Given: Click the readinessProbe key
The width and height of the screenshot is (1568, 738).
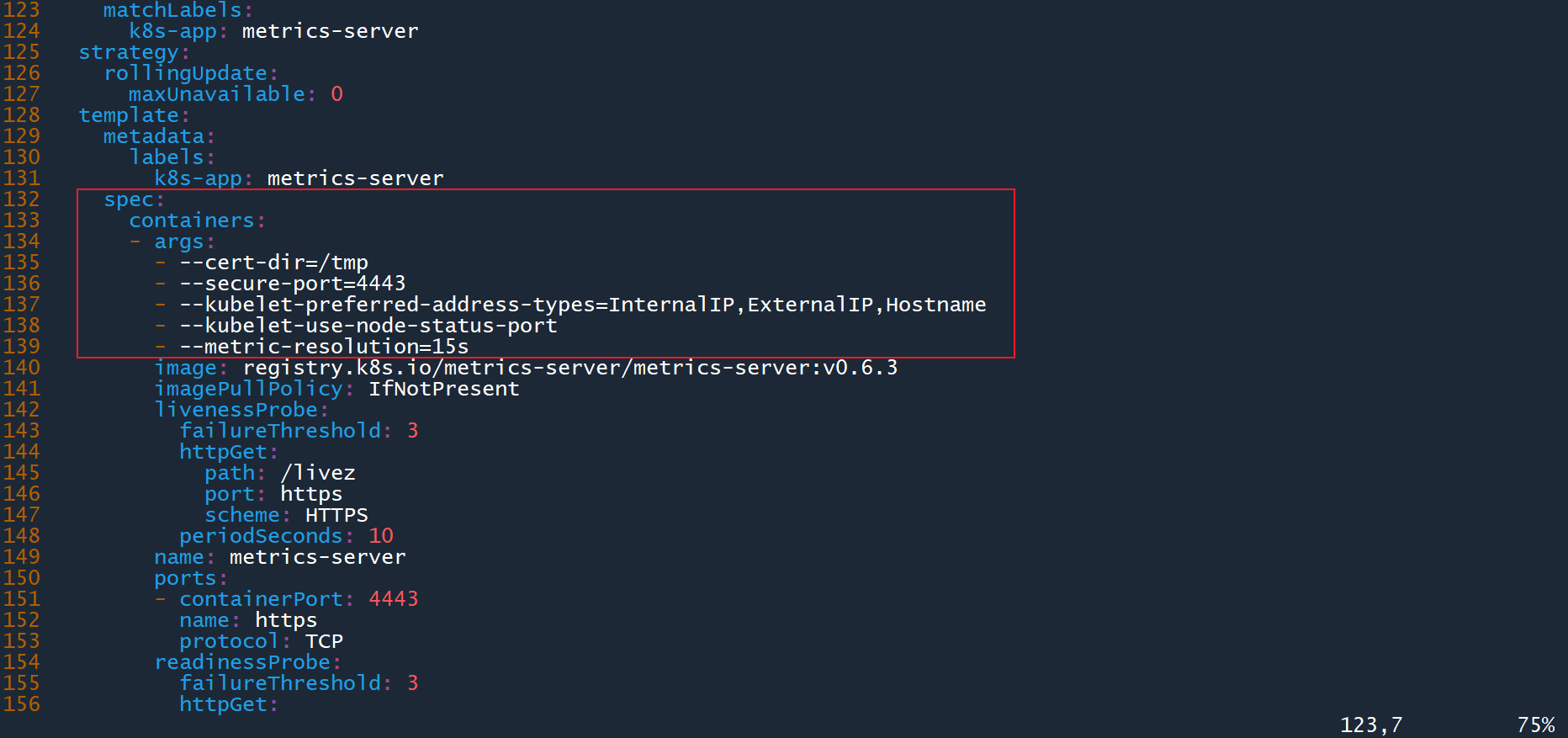Looking at the screenshot, I should [x=242, y=662].
